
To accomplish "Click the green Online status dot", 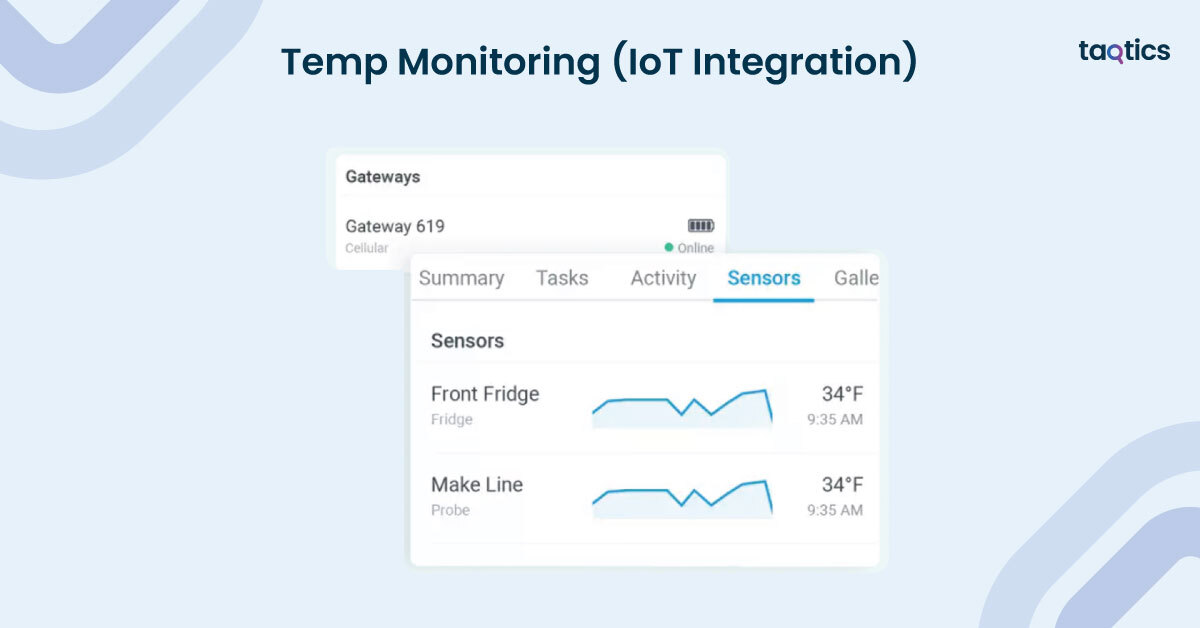I will [669, 247].
